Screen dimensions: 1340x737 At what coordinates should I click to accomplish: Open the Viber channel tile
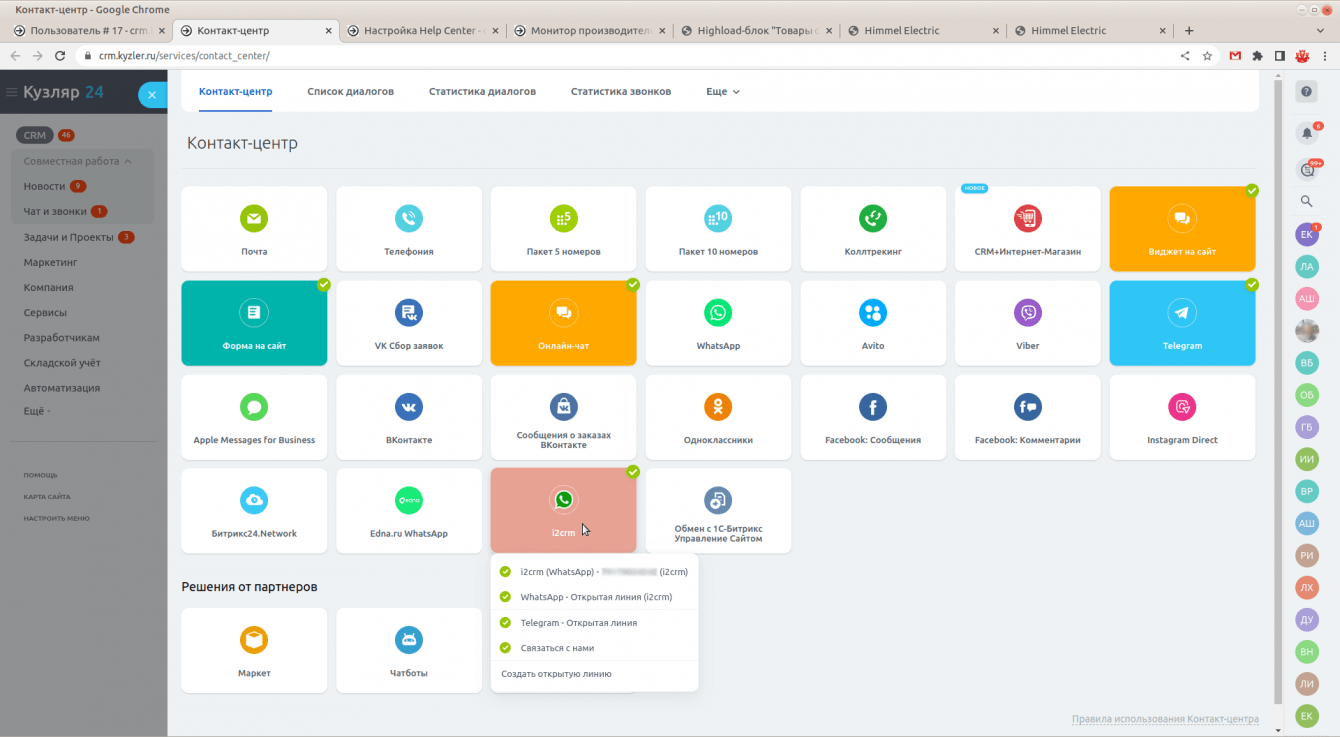[1028, 323]
